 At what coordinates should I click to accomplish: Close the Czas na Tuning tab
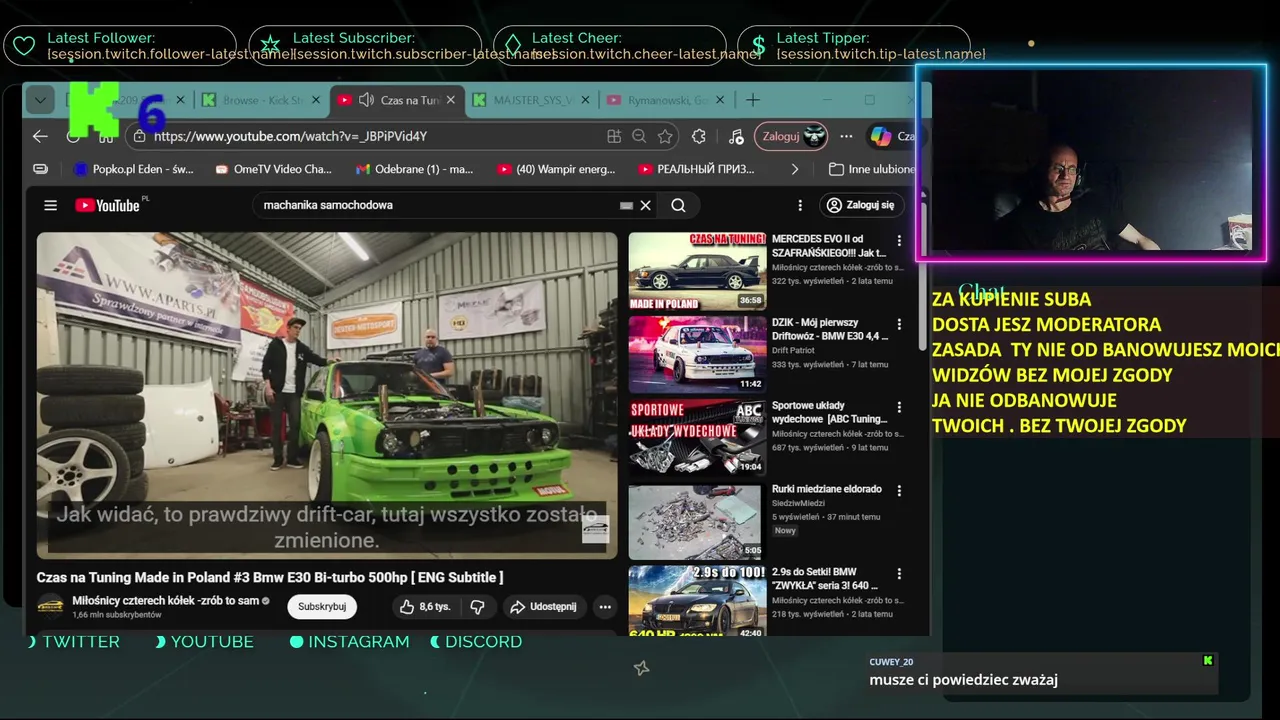coord(450,100)
